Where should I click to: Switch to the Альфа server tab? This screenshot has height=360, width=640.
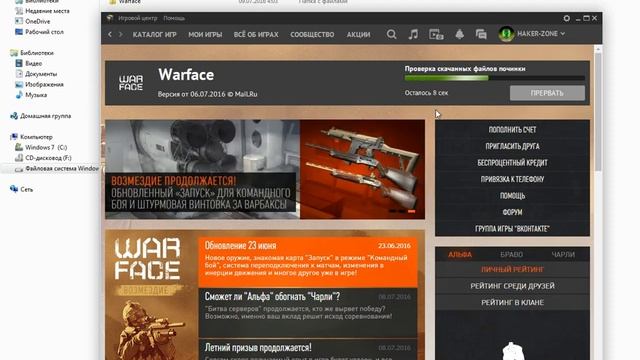460,255
